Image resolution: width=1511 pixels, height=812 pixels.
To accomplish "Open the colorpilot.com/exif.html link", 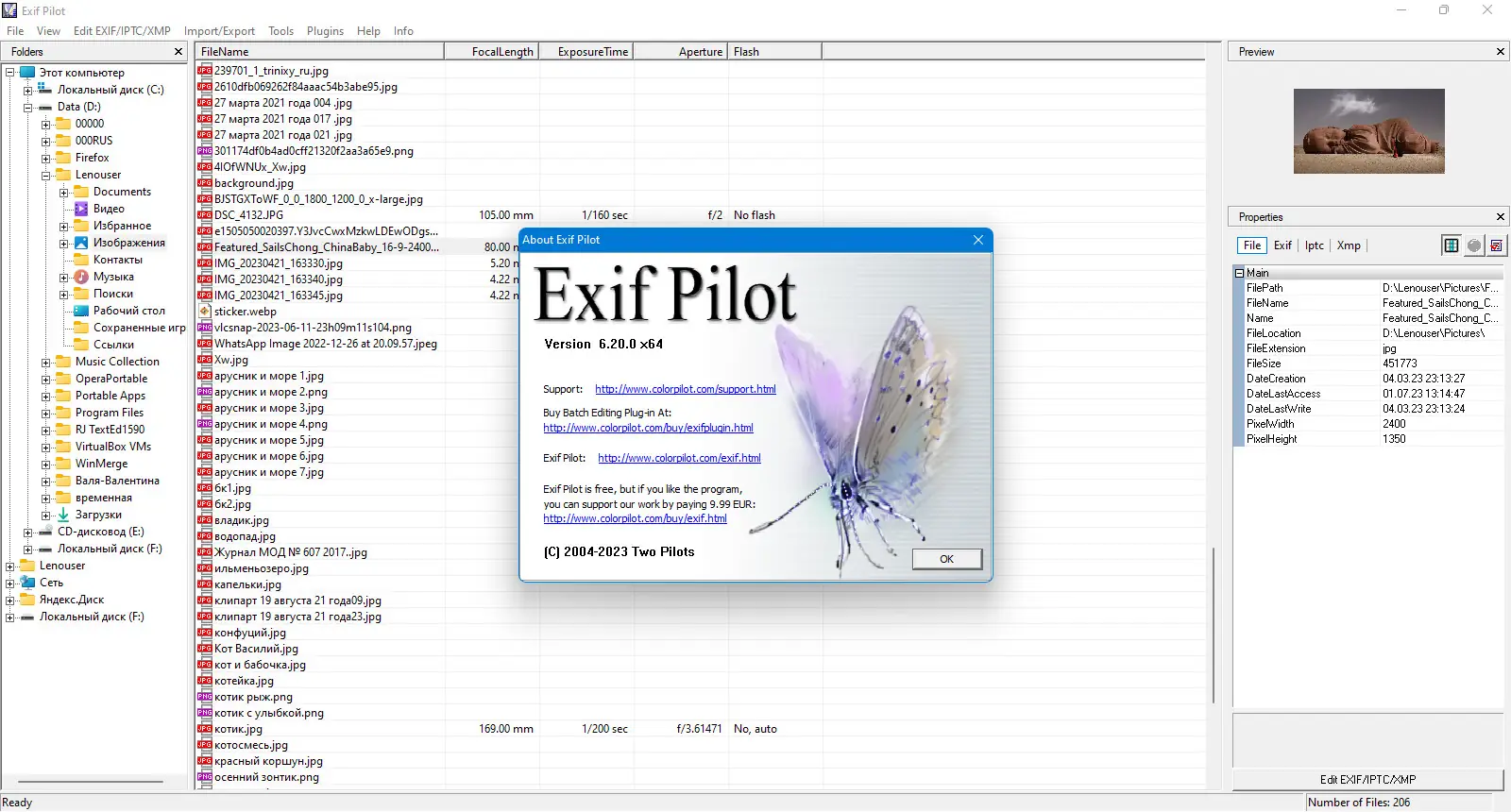I will pyautogui.click(x=679, y=458).
